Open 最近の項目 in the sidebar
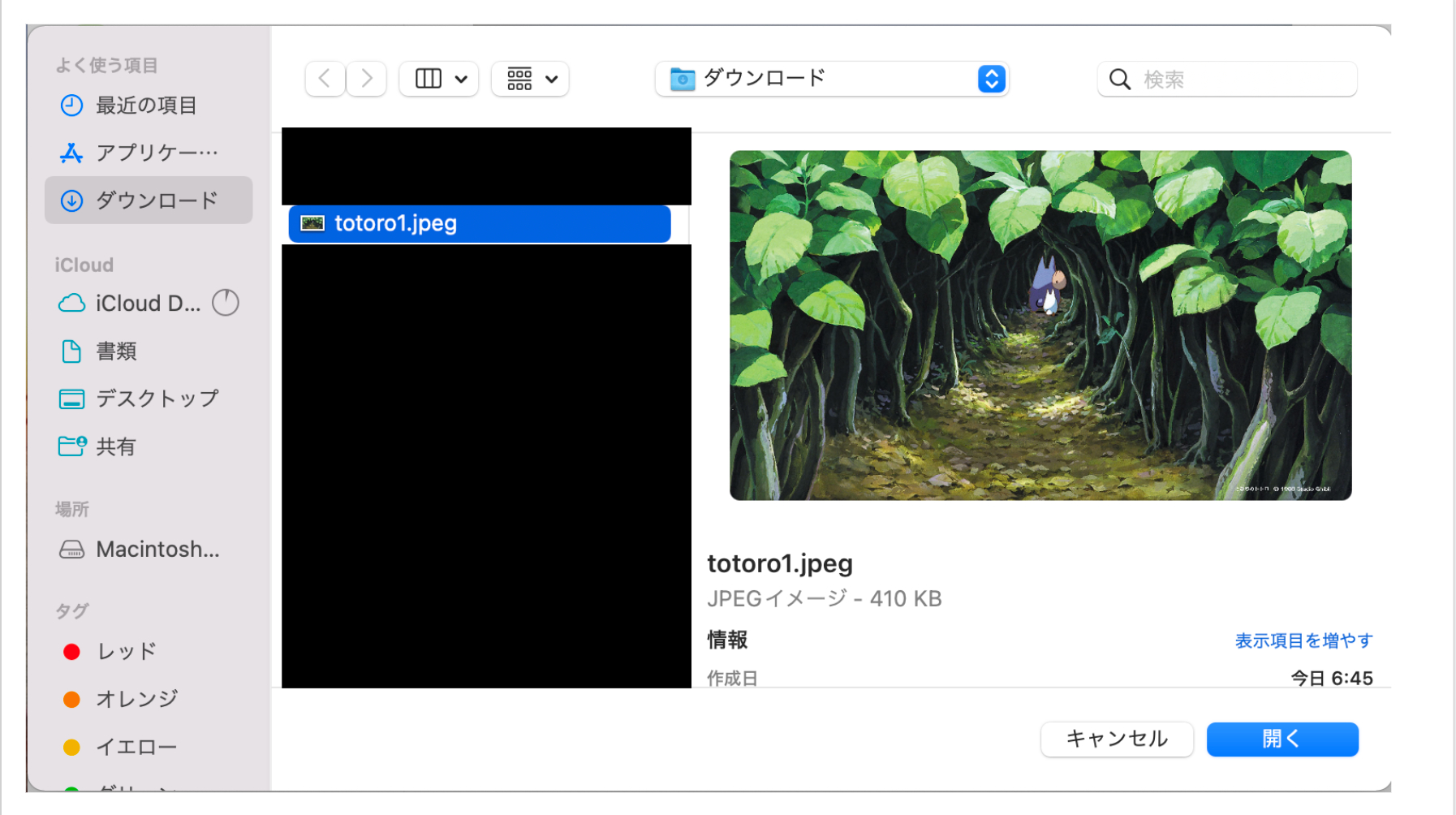 pyautogui.click(x=149, y=106)
